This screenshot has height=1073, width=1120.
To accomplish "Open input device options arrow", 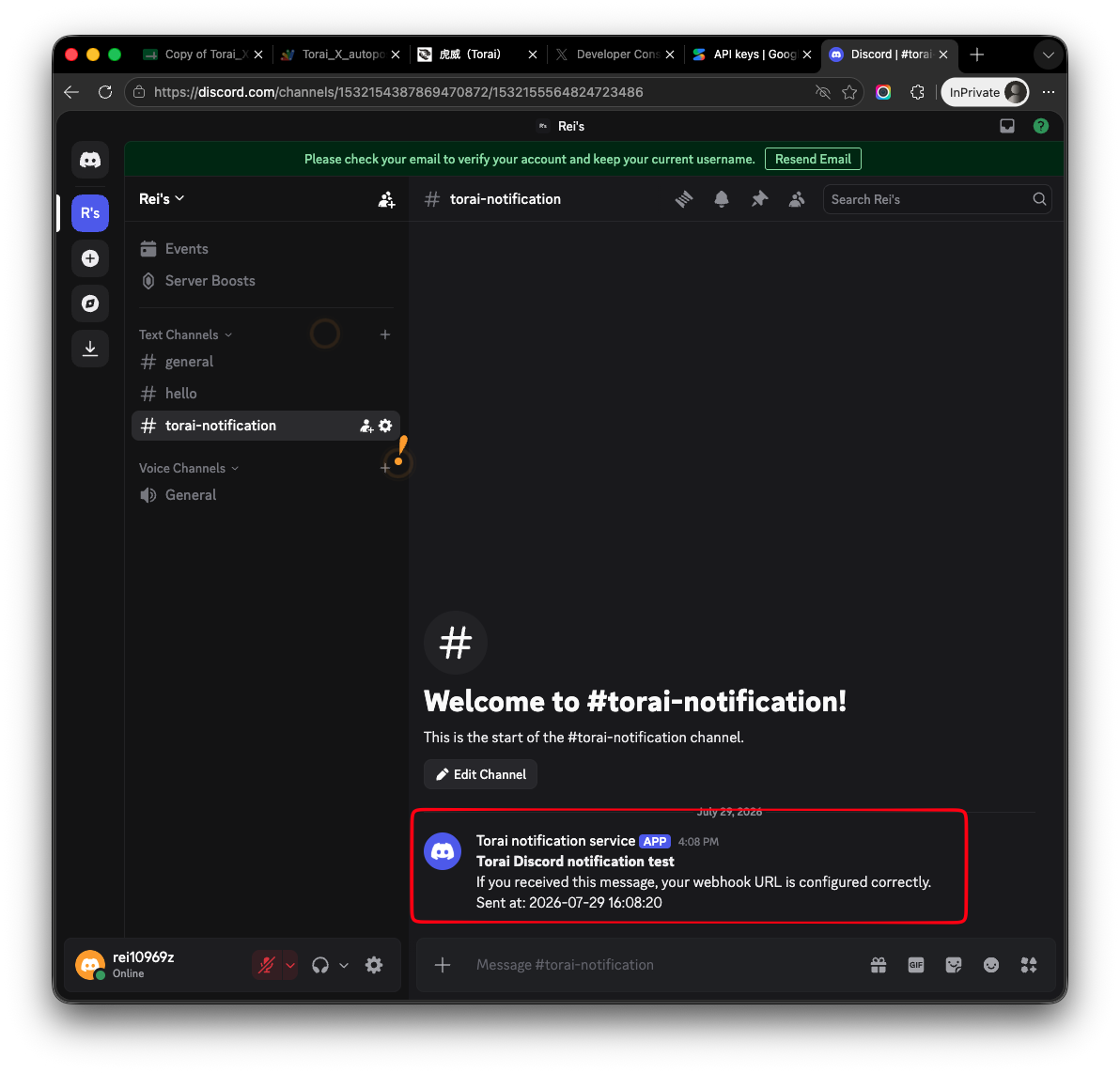I will click(290, 965).
